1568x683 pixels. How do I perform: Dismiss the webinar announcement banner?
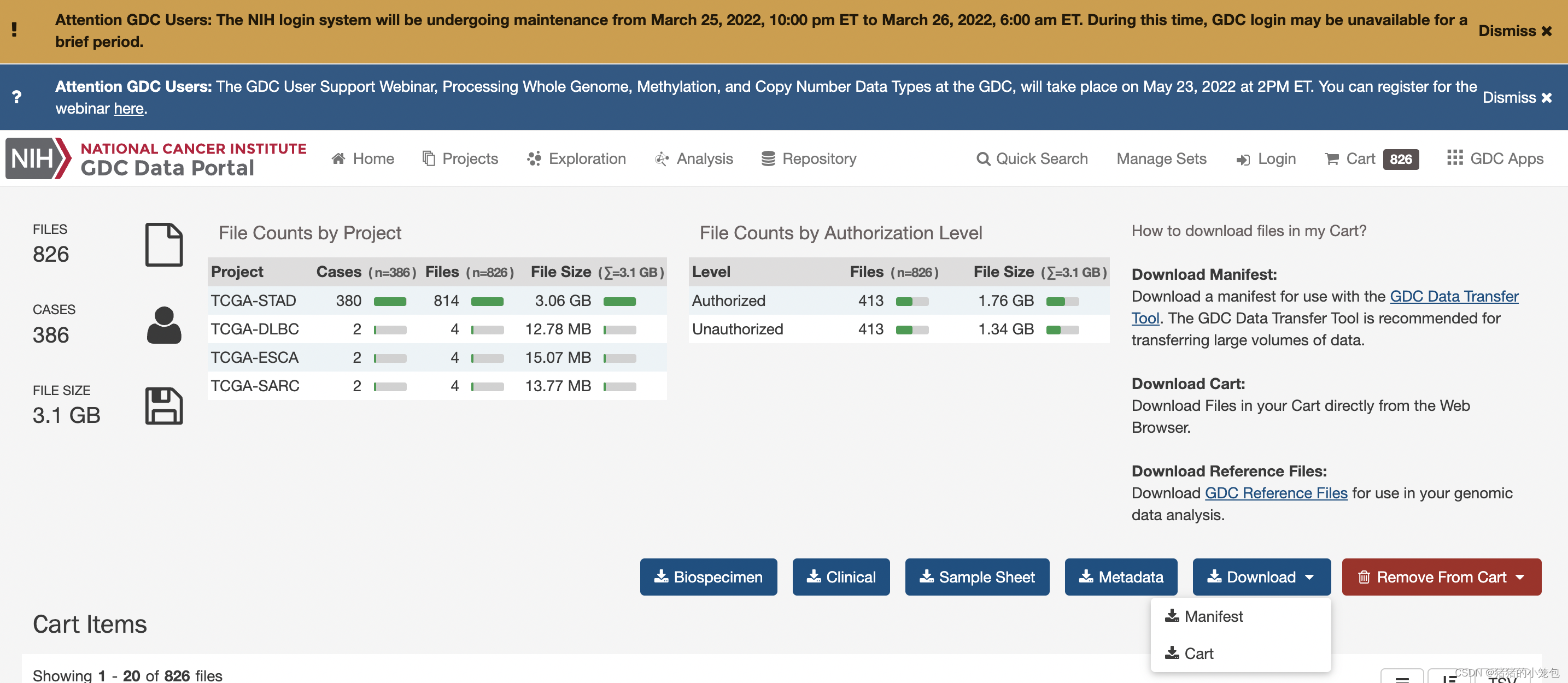click(x=1516, y=97)
